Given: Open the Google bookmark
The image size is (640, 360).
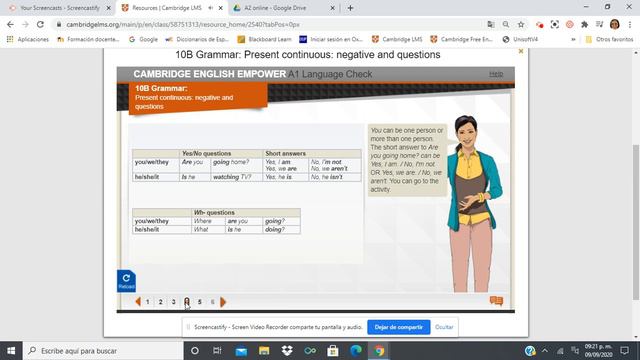Looking at the screenshot, I should click(x=143, y=39).
